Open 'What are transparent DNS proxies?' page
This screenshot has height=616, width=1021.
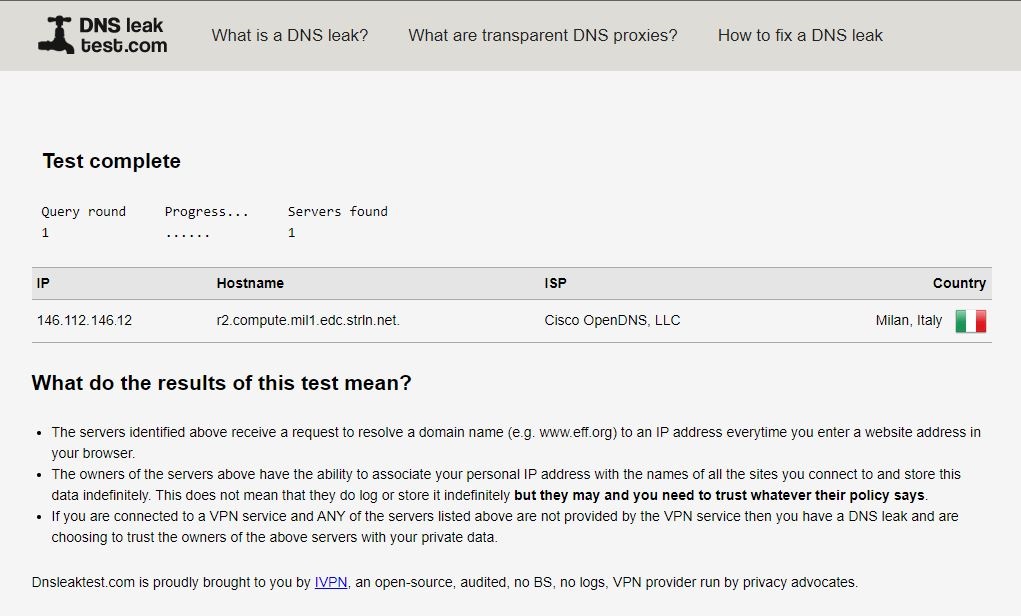pyautogui.click(x=543, y=35)
